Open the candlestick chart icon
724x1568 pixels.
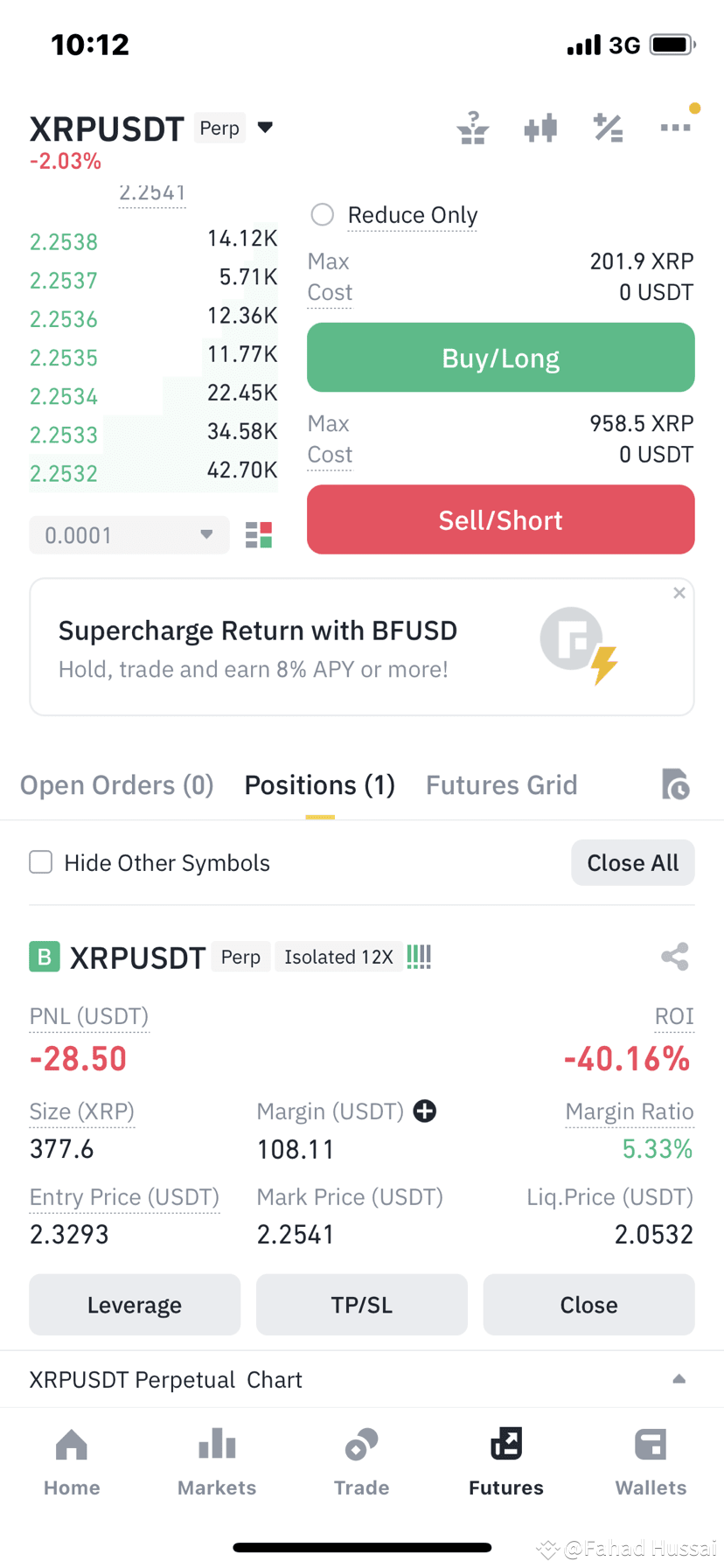(x=540, y=128)
